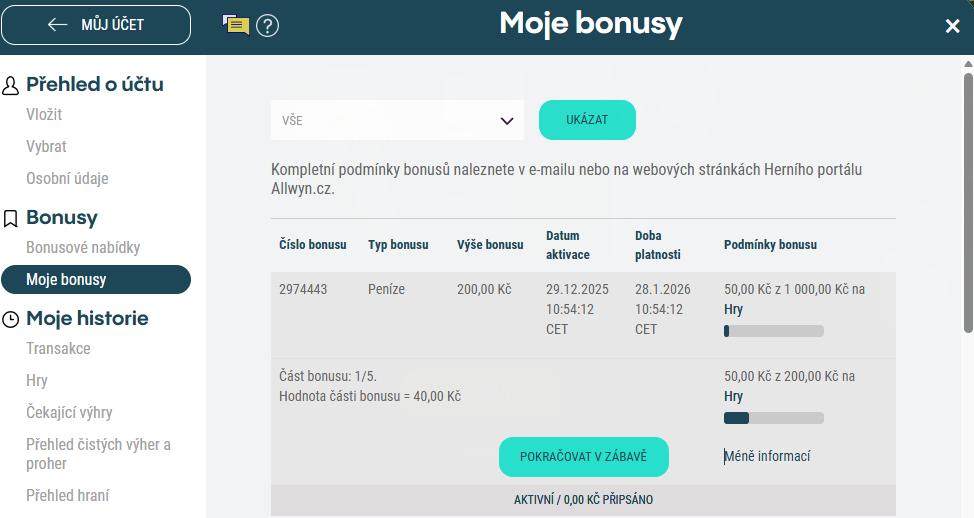Click the vertical page scrollbar
974x518 pixels.
coord(967,200)
